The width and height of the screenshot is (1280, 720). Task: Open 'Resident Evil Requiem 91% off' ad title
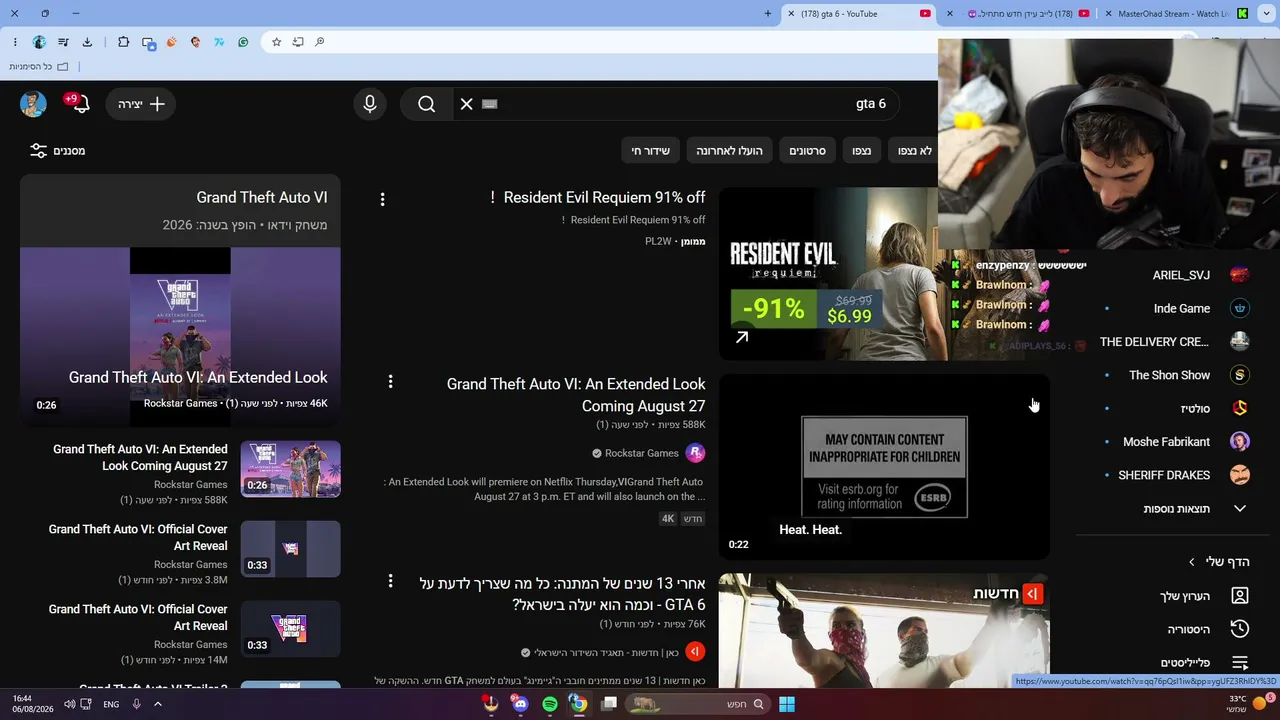click(x=598, y=198)
